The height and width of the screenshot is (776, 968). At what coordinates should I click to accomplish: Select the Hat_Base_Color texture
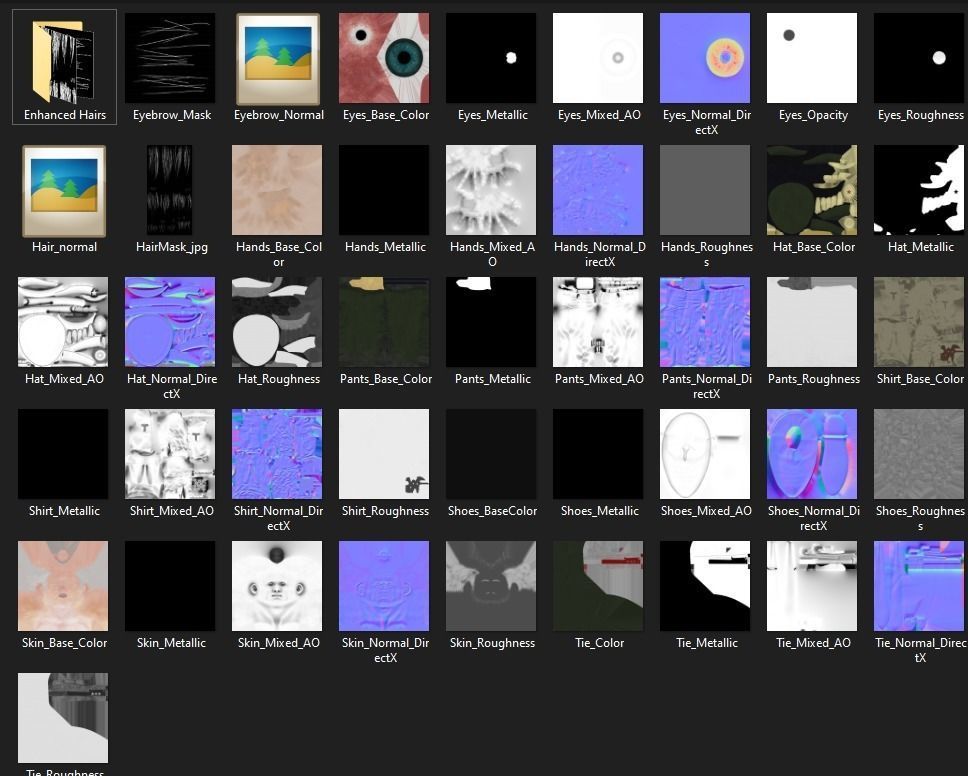(812, 190)
